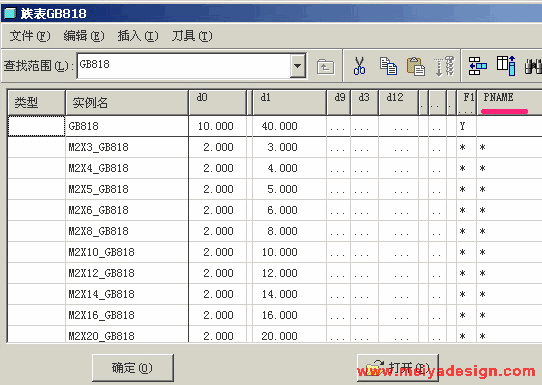Open the 插入(I) menu
542x385 pixels.
pyautogui.click(x=138, y=36)
